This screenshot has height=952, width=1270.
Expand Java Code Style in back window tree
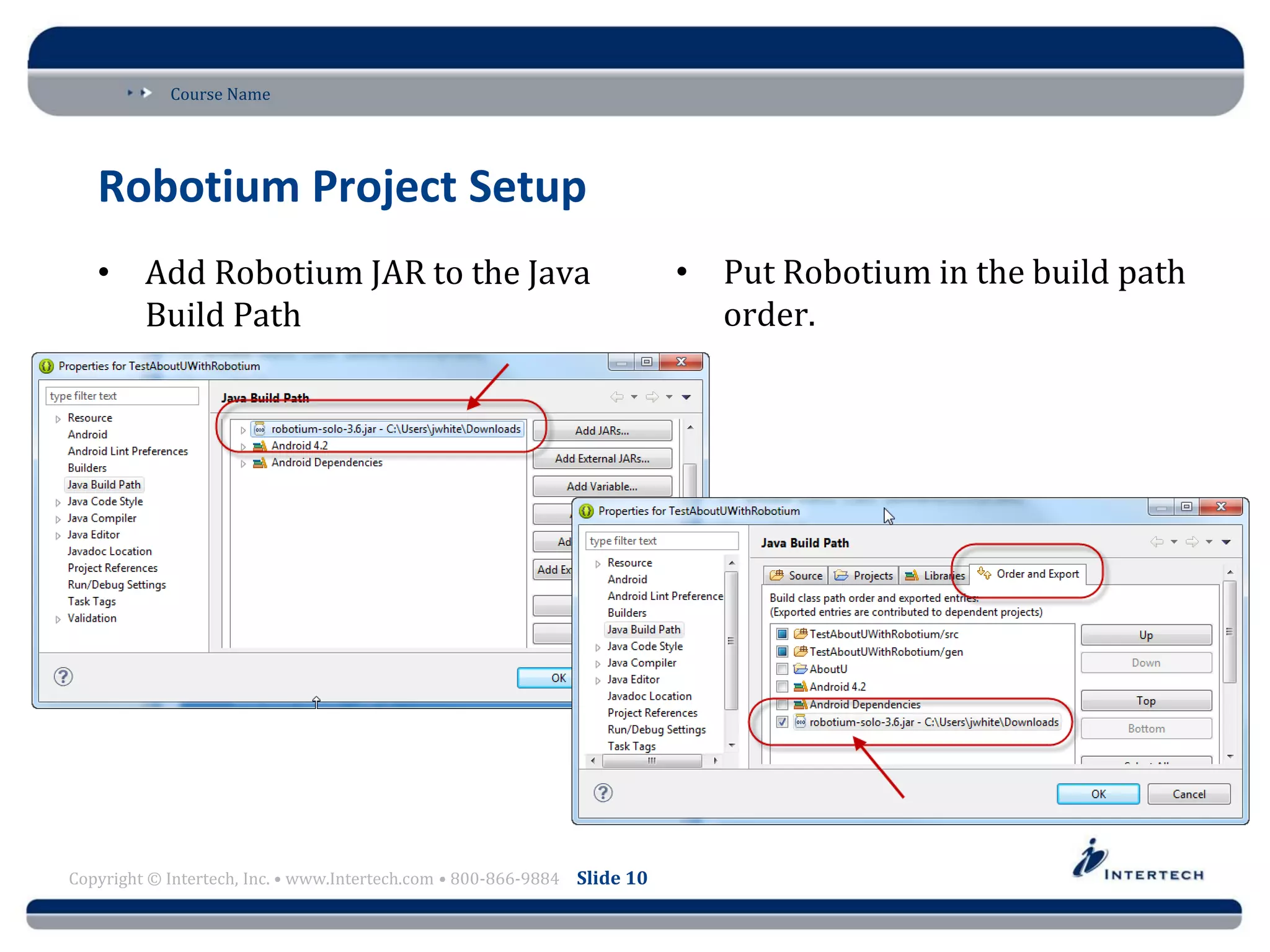pos(58,503)
